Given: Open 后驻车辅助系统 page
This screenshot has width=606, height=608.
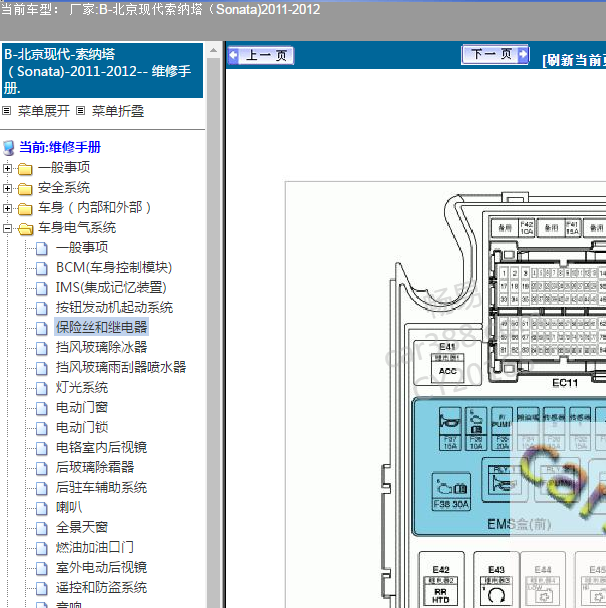Looking at the screenshot, I should click(x=101, y=487).
